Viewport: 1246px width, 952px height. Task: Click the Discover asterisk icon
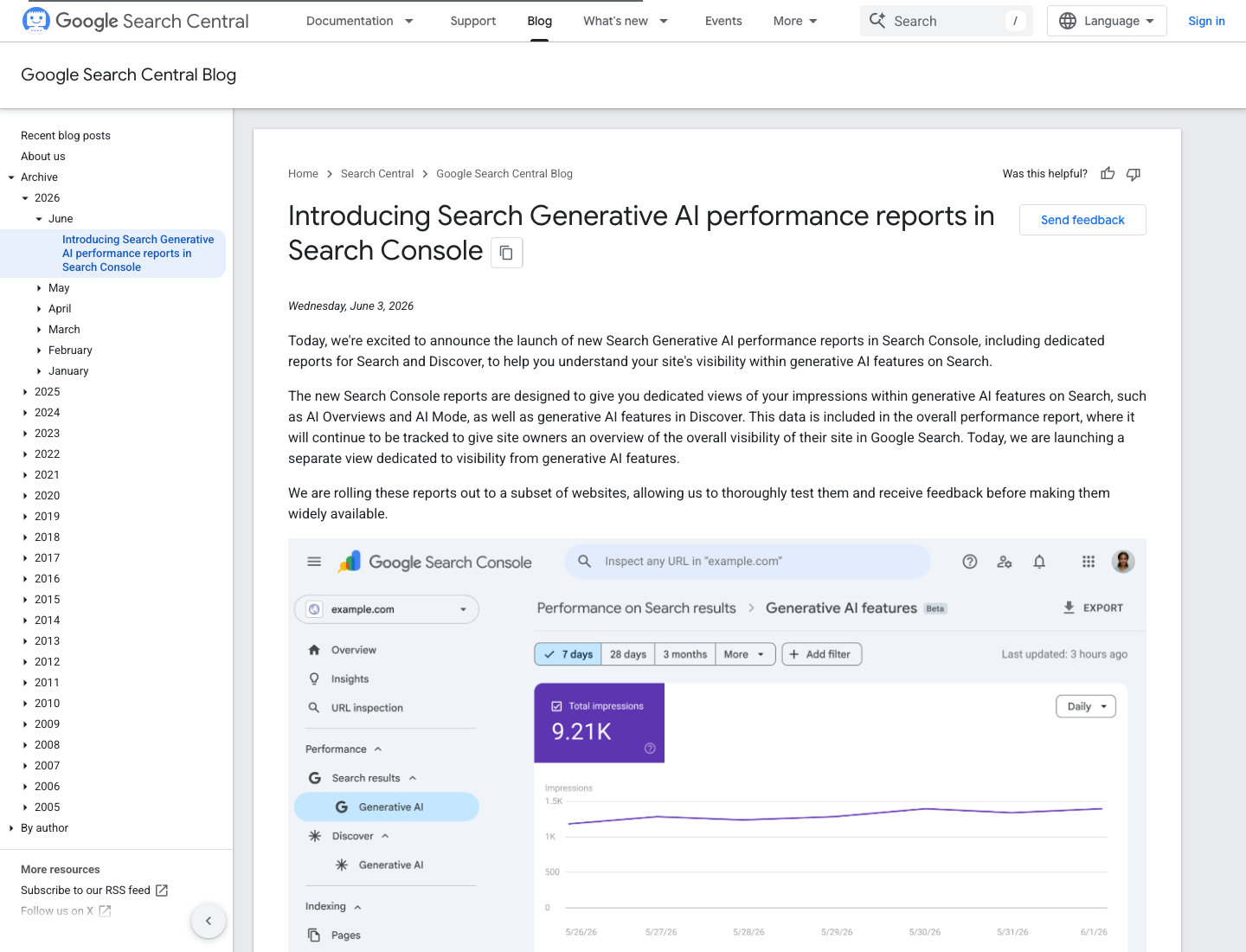coord(315,836)
